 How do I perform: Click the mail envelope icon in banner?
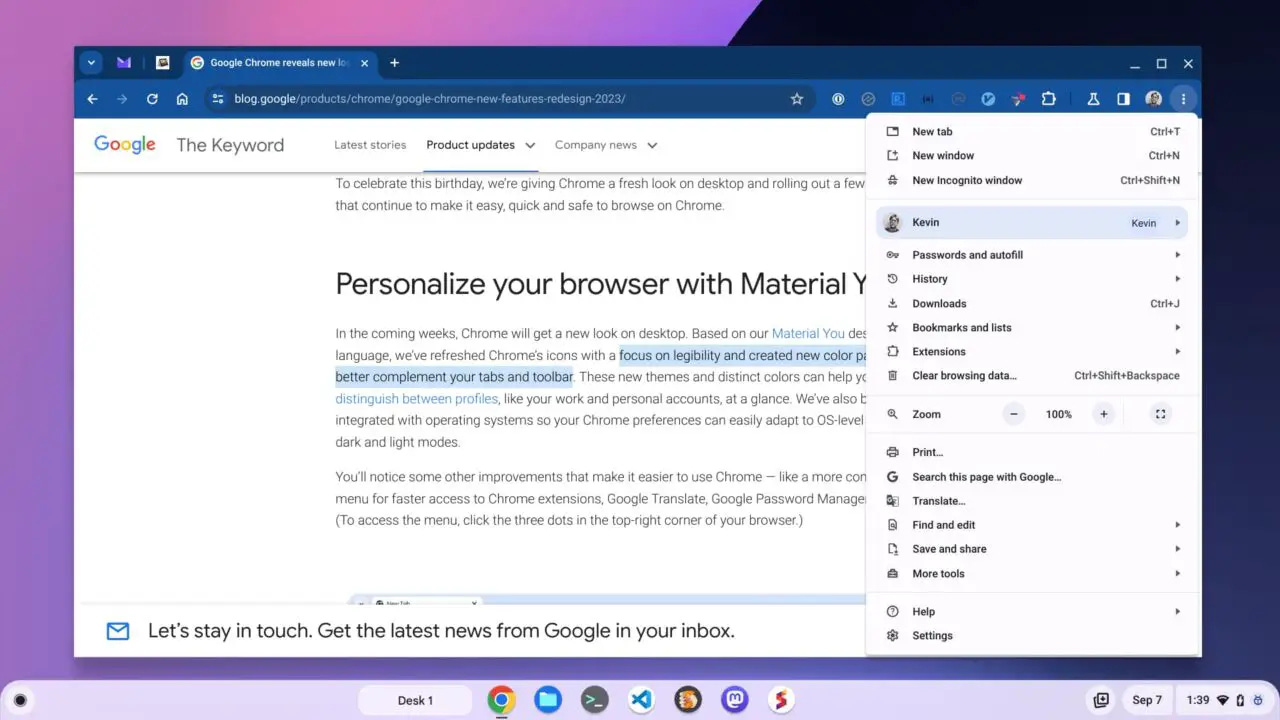pyautogui.click(x=118, y=631)
